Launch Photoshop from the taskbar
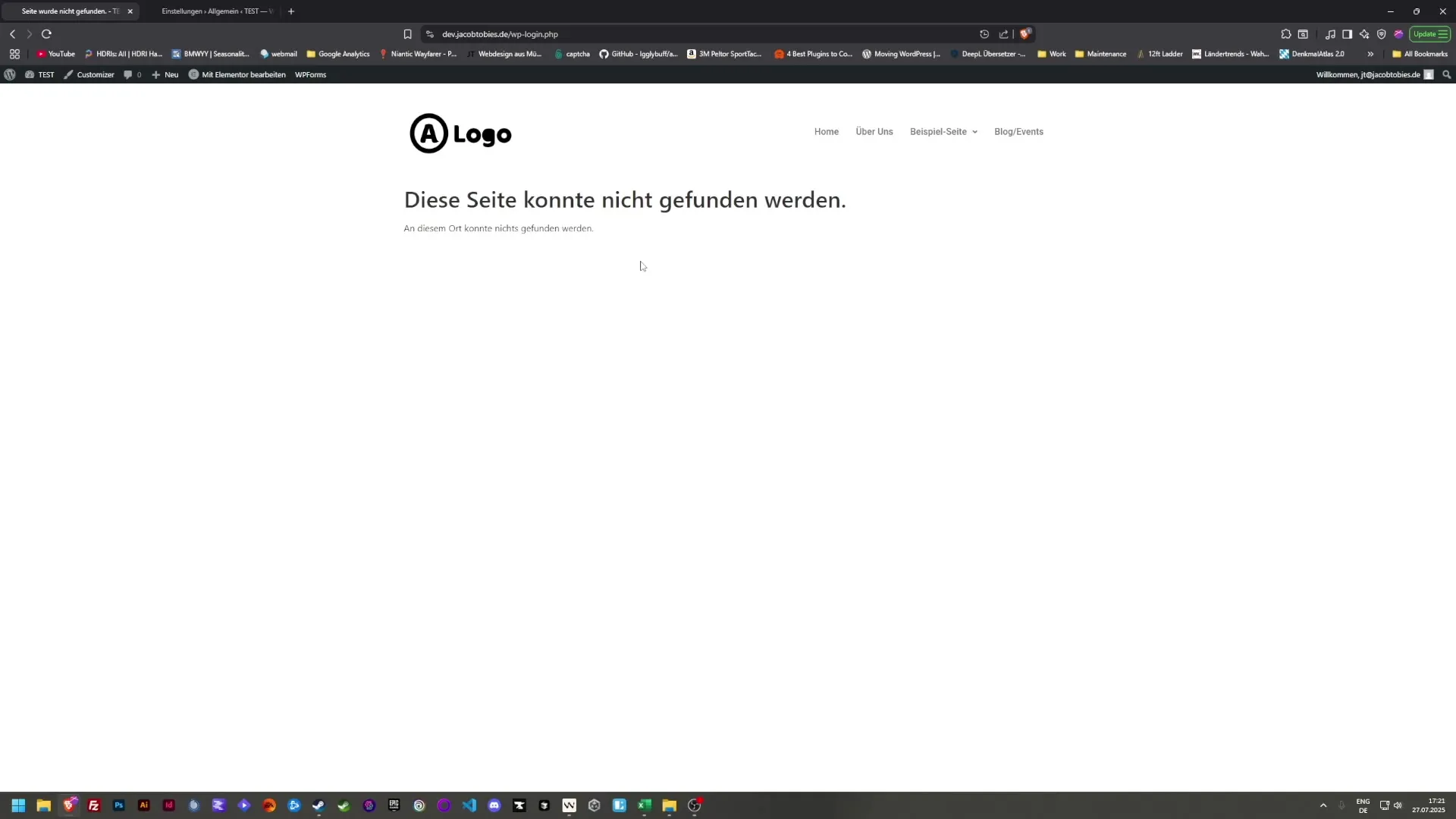This screenshot has width=1456, height=819. [118, 805]
